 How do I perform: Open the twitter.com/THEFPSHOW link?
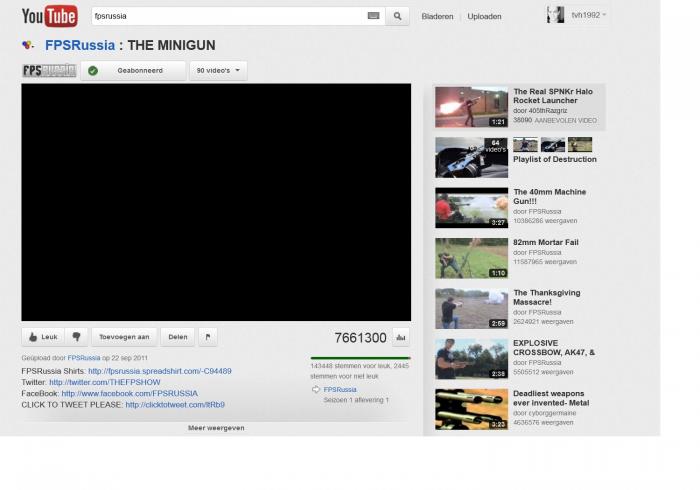pyautogui.click(x=104, y=382)
